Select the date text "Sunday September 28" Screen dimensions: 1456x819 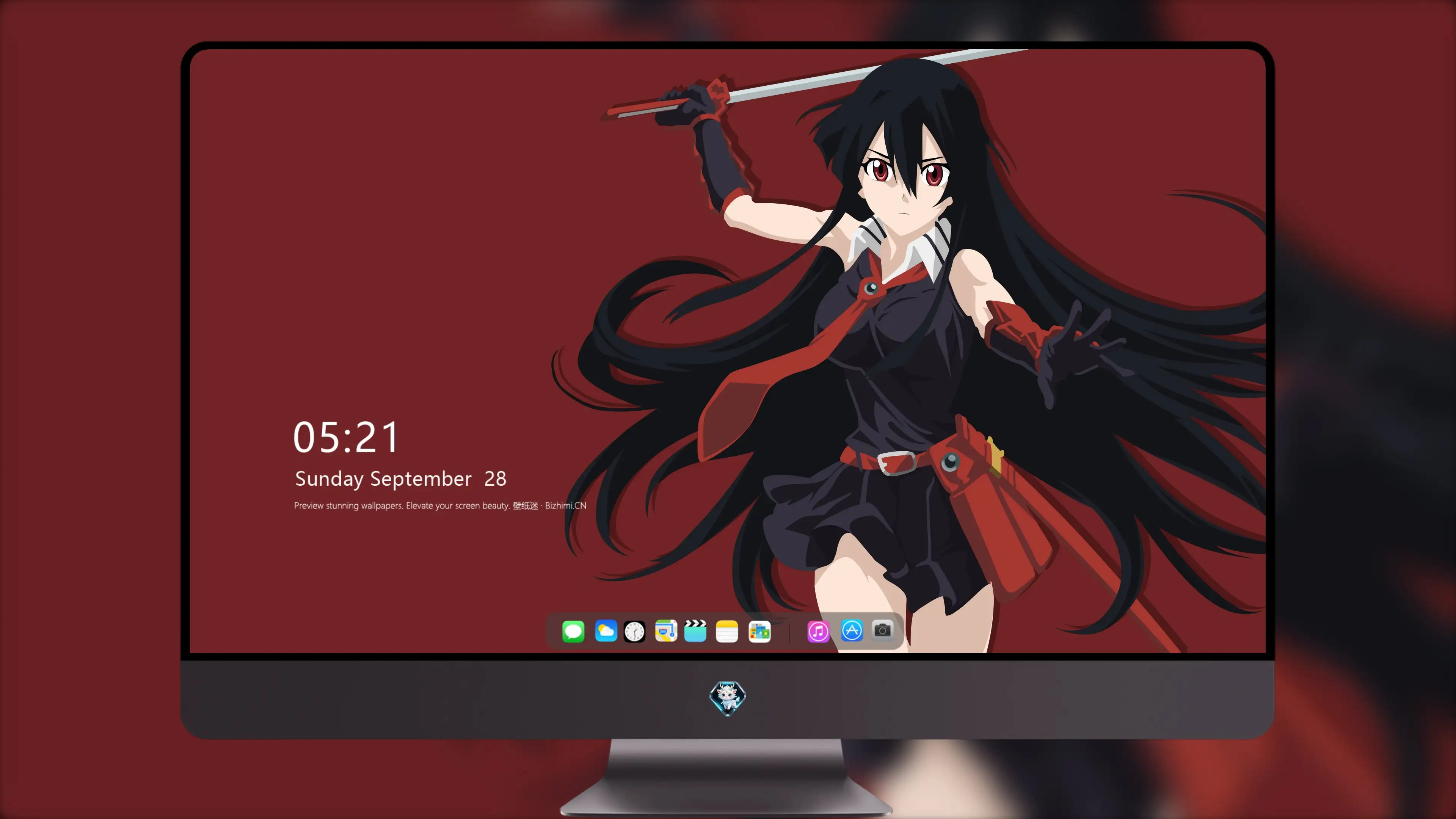coord(401,479)
